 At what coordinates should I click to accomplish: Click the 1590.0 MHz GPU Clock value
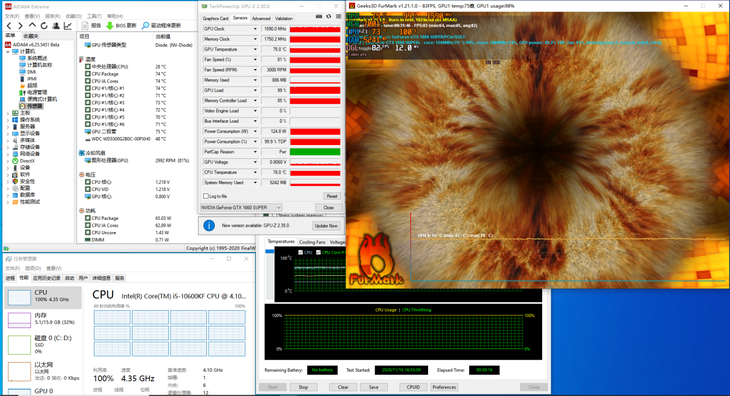(x=275, y=29)
